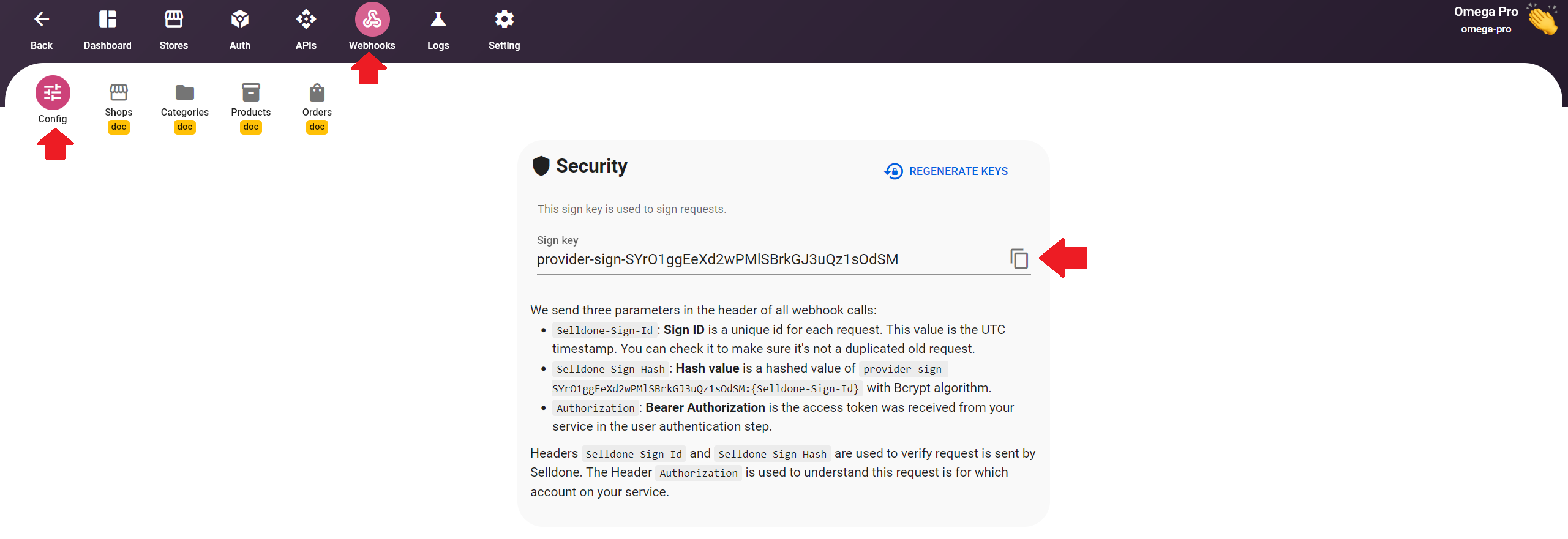Copy the sign key with copy icon
The height and width of the screenshot is (539, 1568).
(1019, 259)
